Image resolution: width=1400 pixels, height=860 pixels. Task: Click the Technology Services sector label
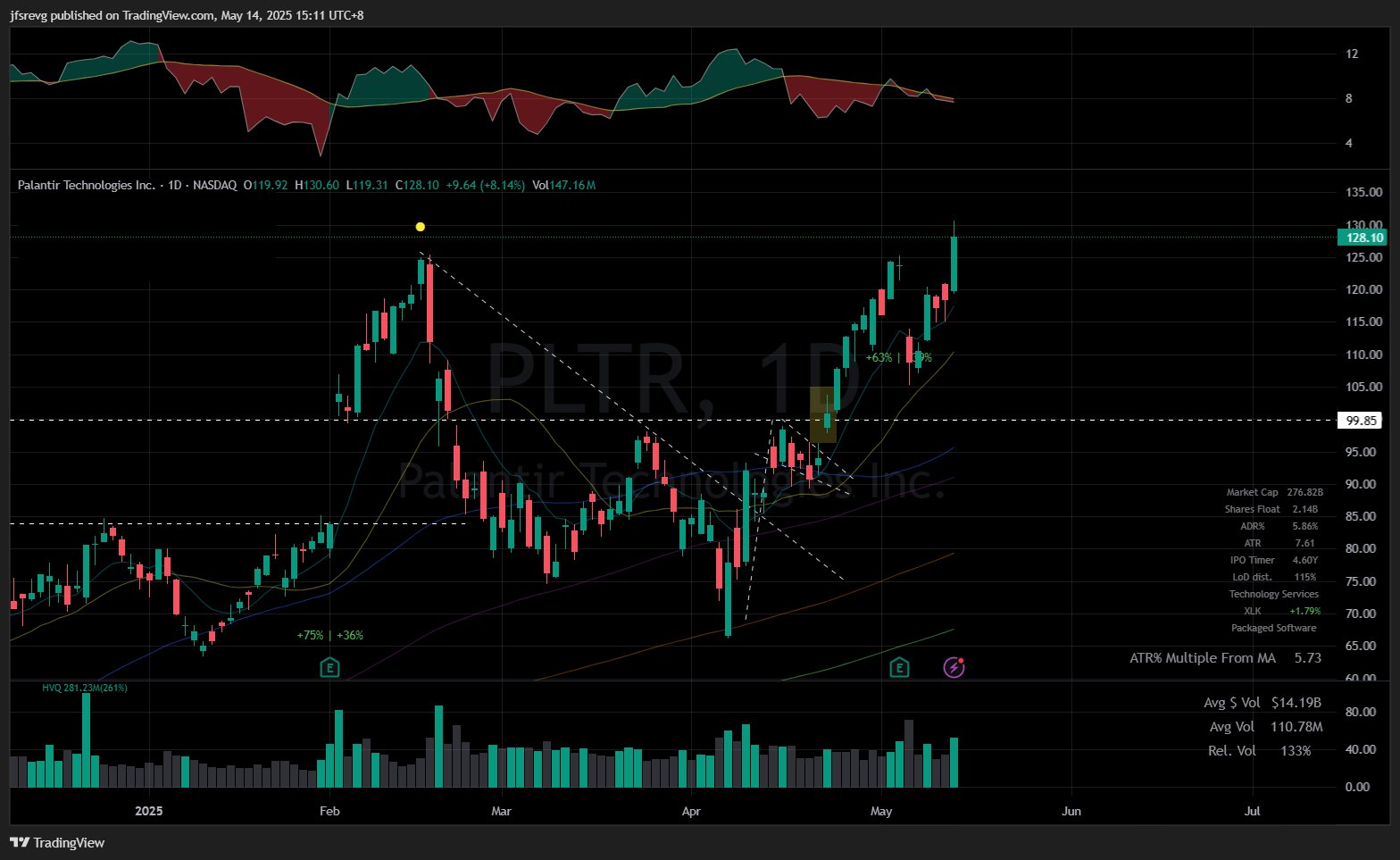[1273, 594]
